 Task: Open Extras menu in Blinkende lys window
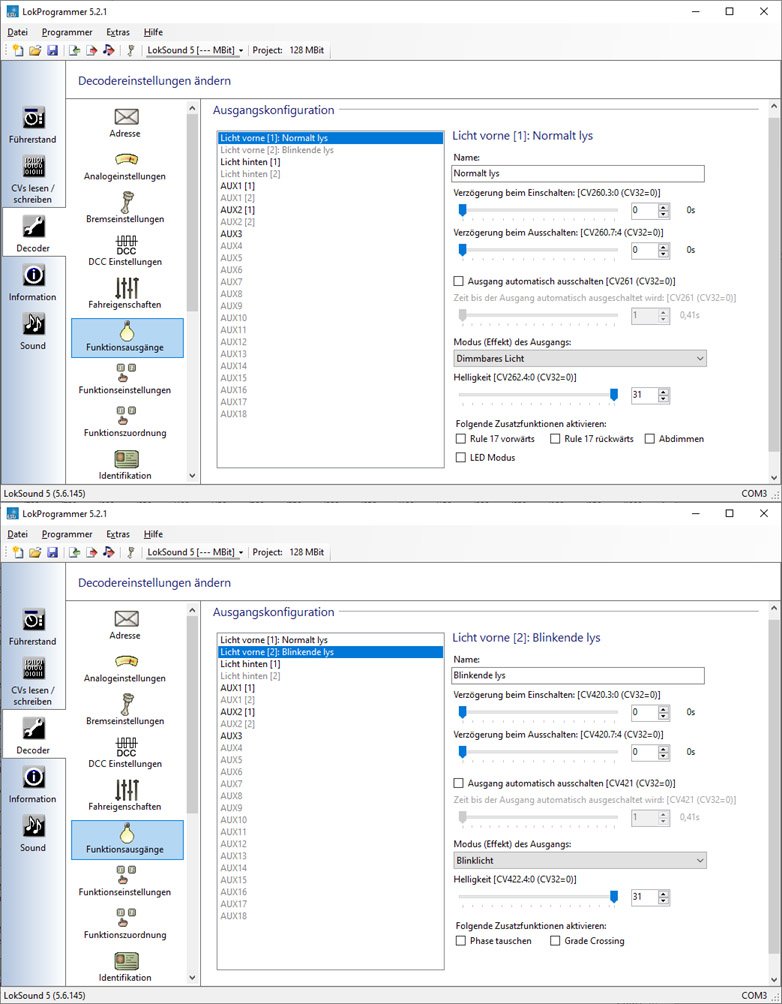pos(118,534)
